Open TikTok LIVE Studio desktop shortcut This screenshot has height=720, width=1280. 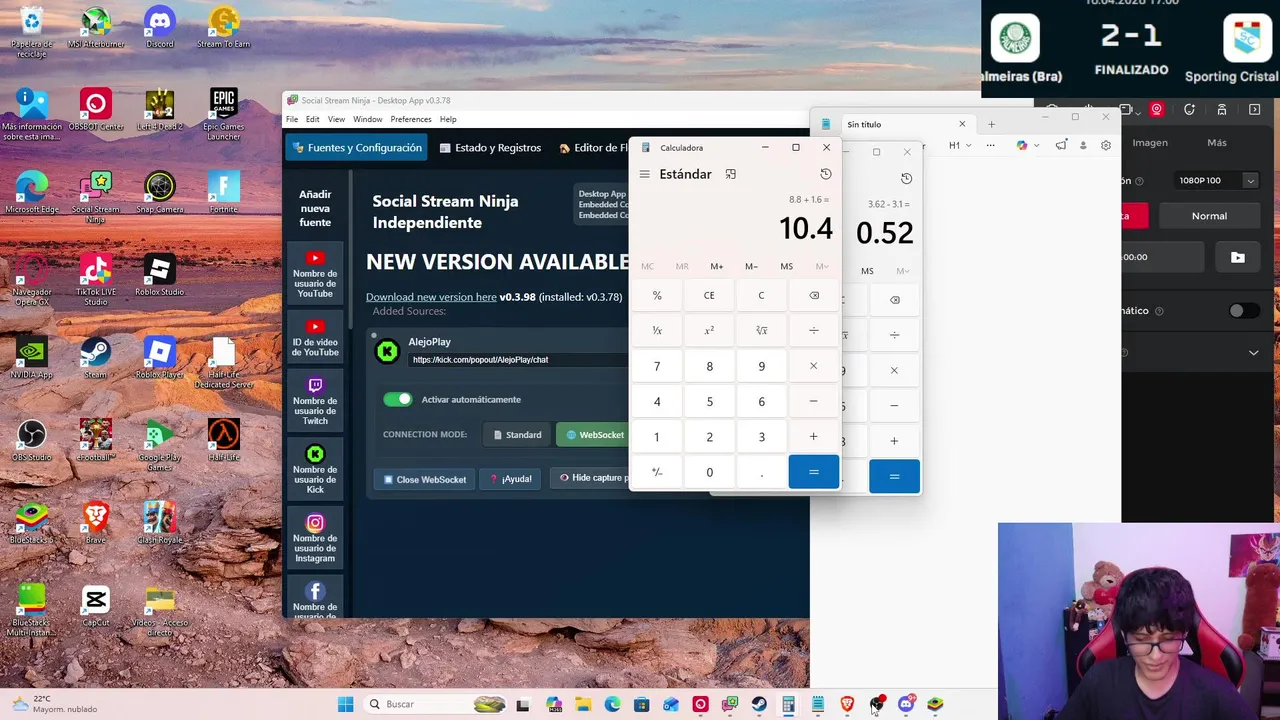[95, 280]
